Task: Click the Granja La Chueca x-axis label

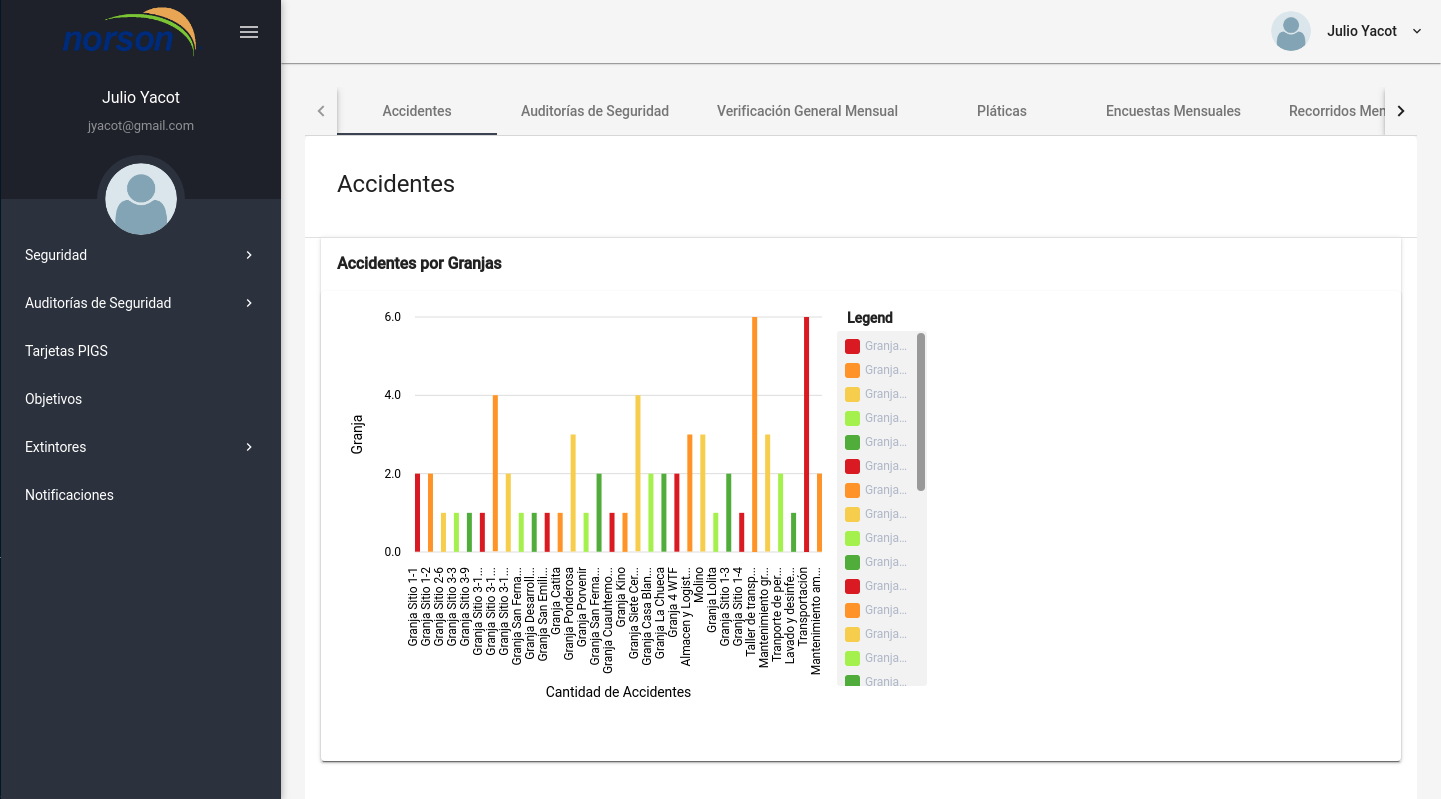Action: [659, 613]
